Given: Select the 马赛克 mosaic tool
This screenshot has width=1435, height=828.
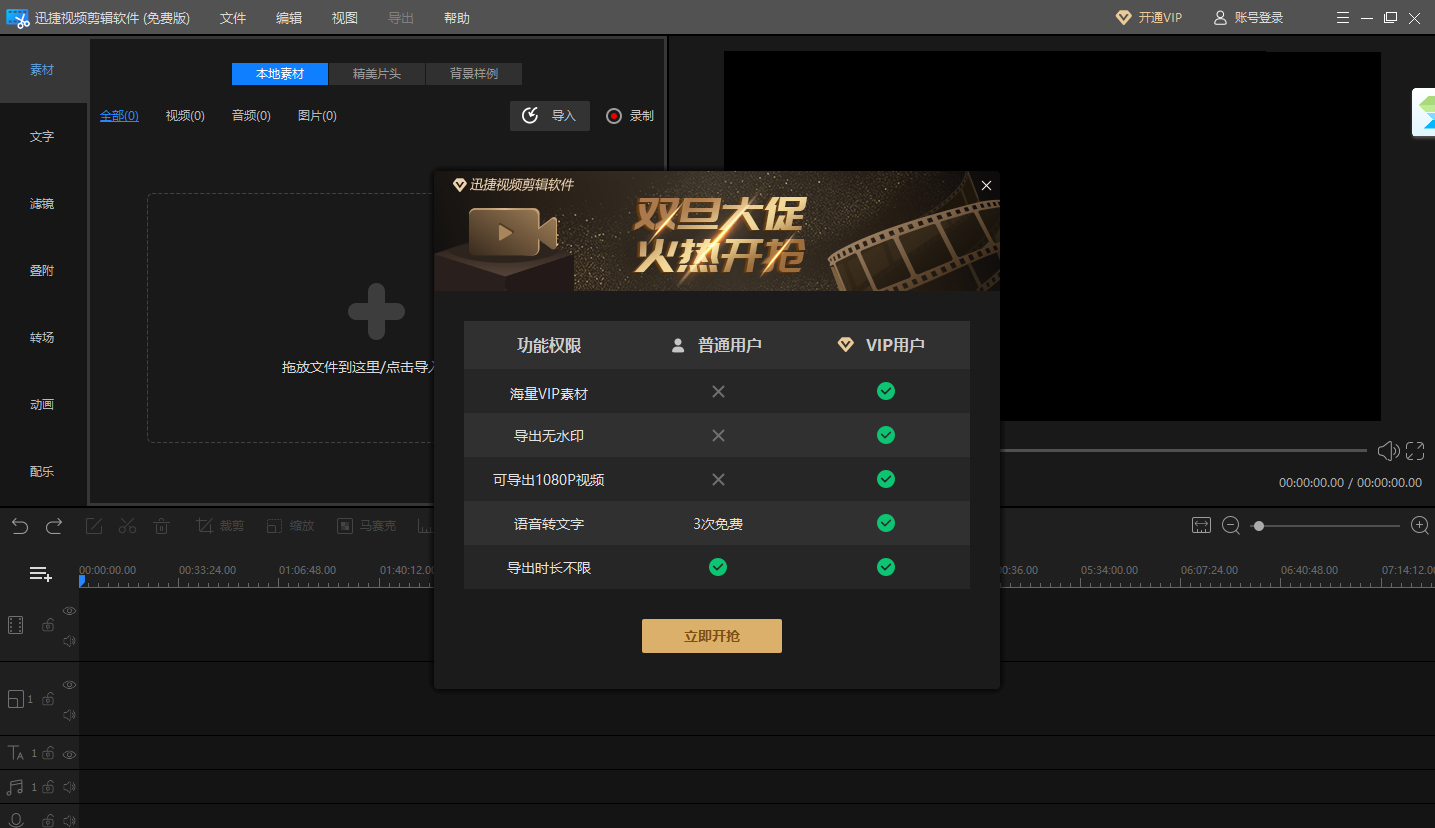Looking at the screenshot, I should pos(366,525).
